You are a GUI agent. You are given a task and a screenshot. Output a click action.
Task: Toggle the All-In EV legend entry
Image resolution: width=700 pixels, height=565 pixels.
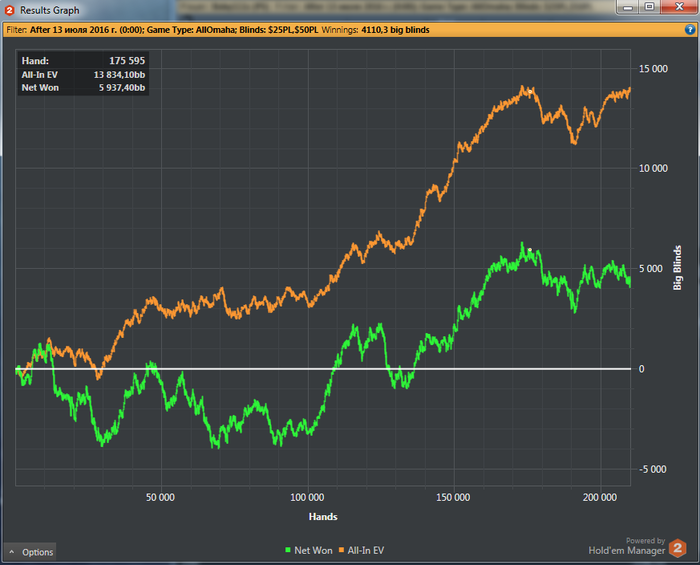point(361,551)
